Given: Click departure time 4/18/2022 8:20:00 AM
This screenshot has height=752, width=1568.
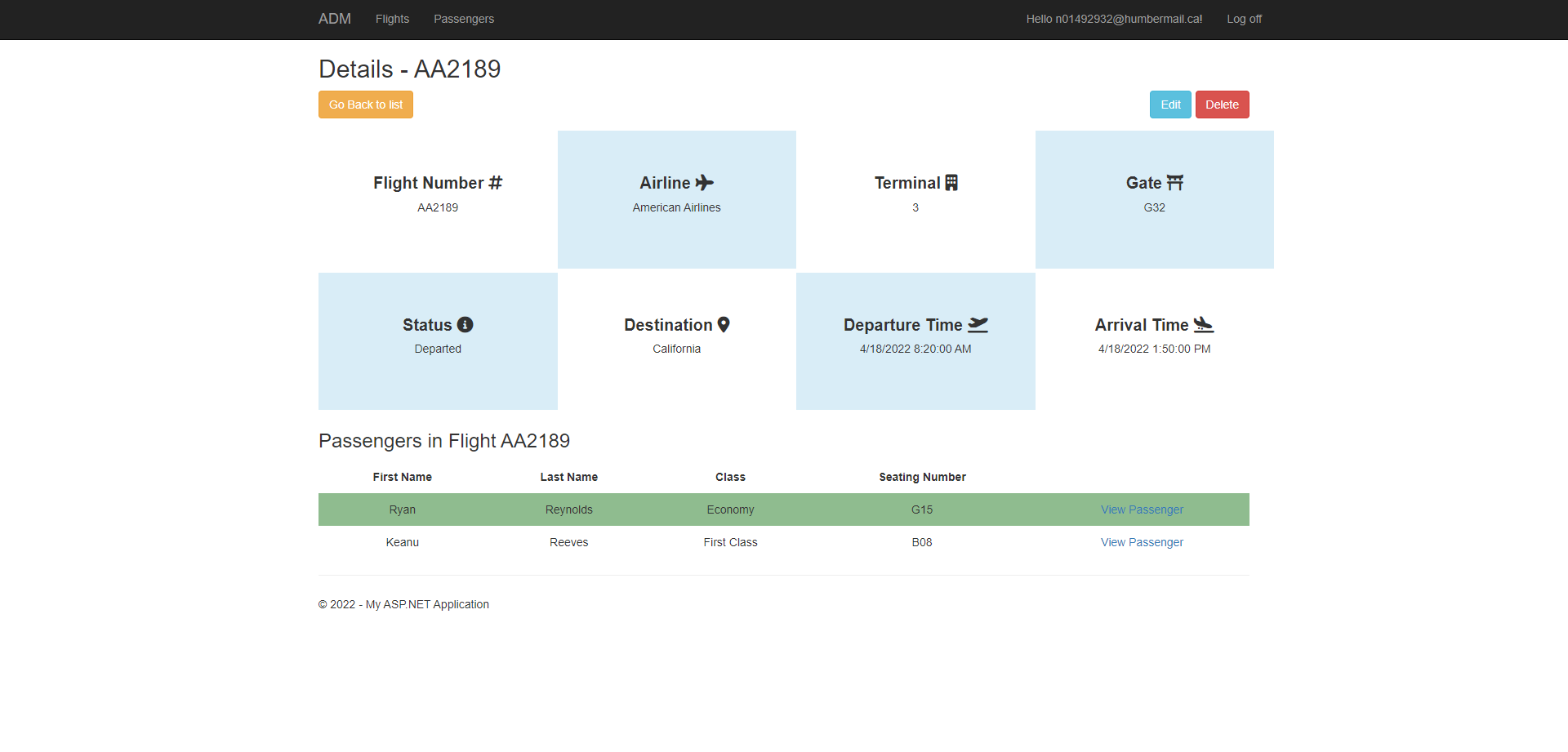Looking at the screenshot, I should tap(915, 349).
